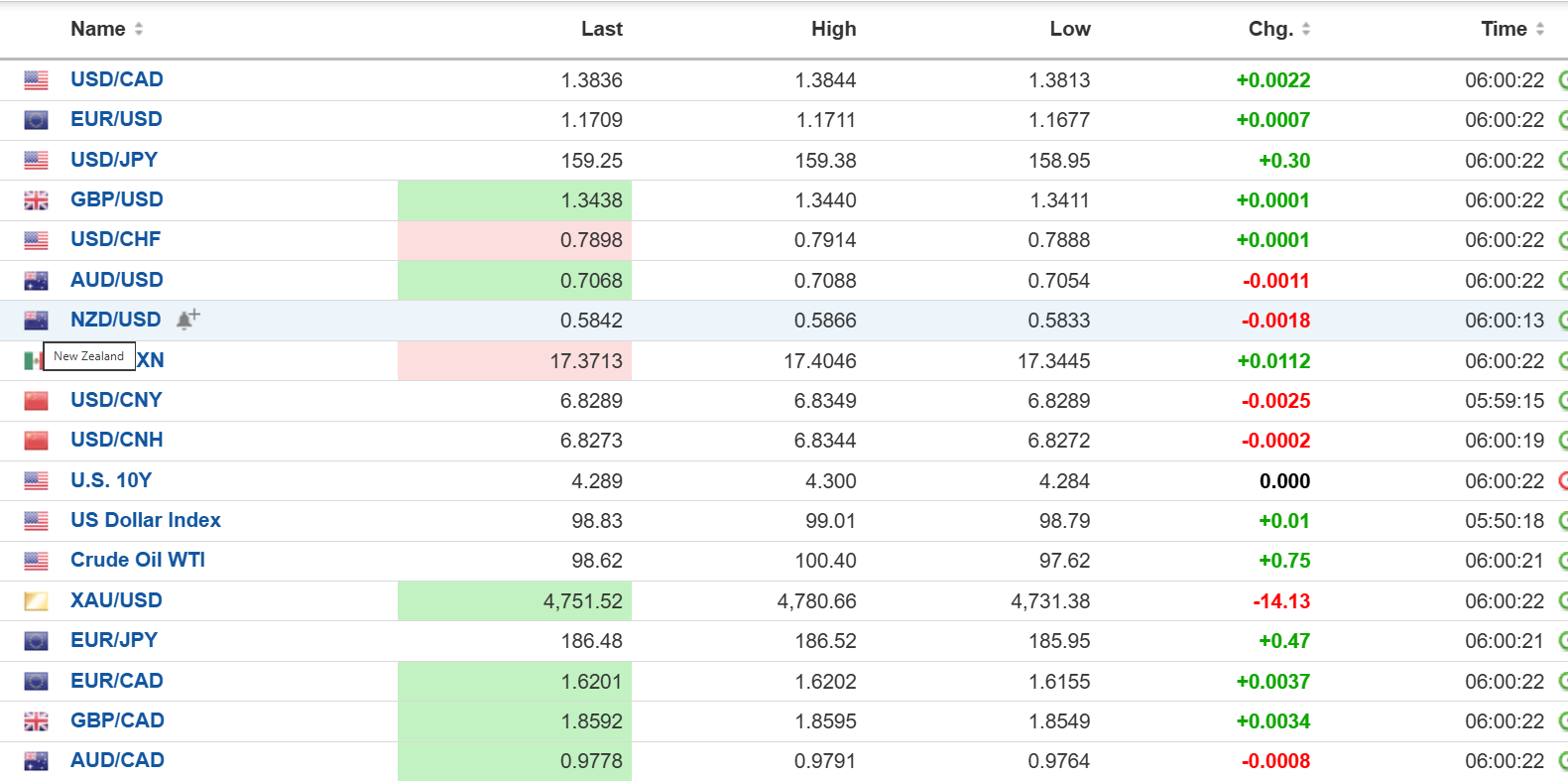Click the EU flag icon beside EUR/USD
The width and height of the screenshot is (1568, 781).
pos(36,120)
